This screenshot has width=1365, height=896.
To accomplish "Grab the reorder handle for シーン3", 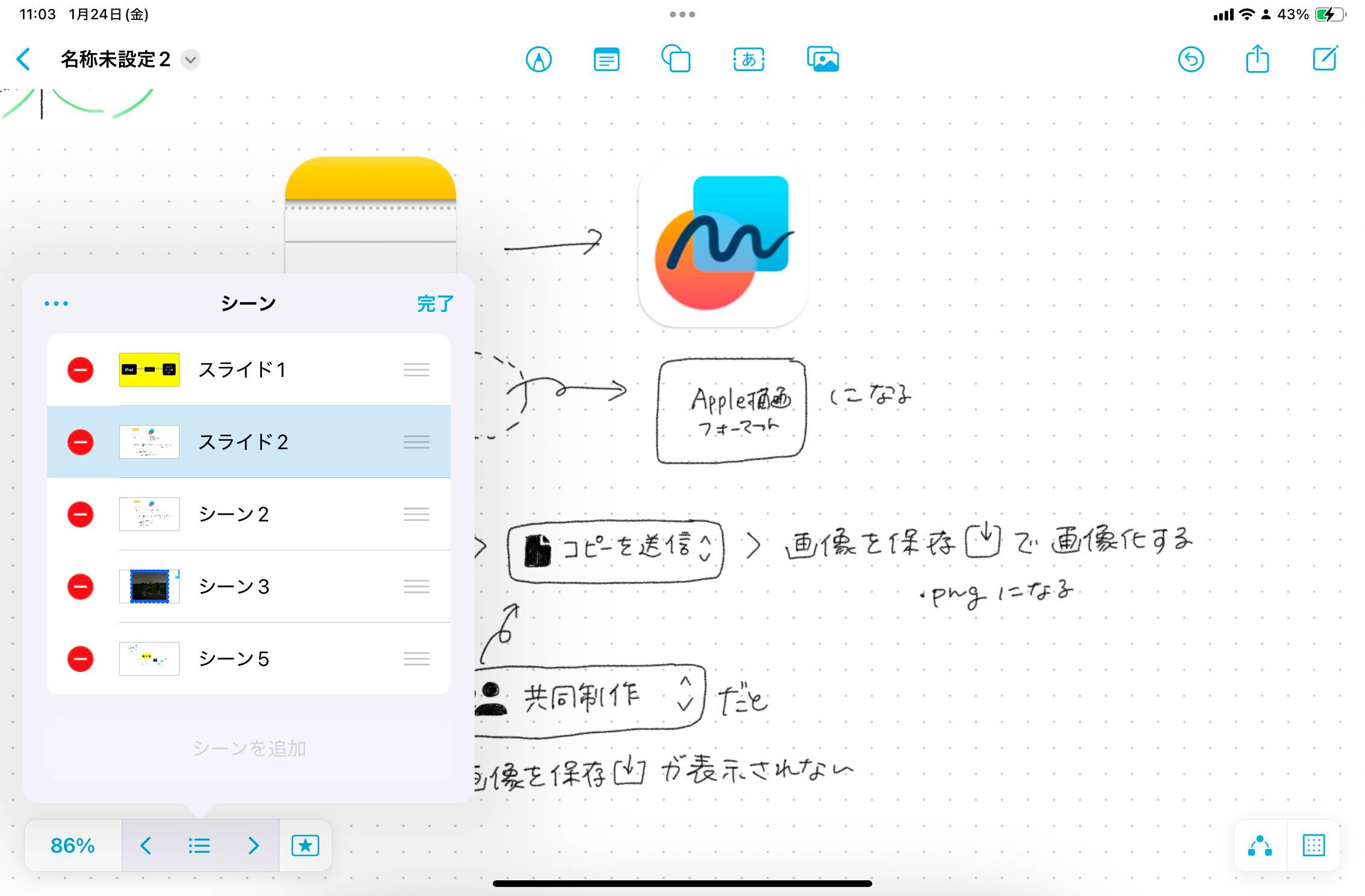I will click(416, 586).
